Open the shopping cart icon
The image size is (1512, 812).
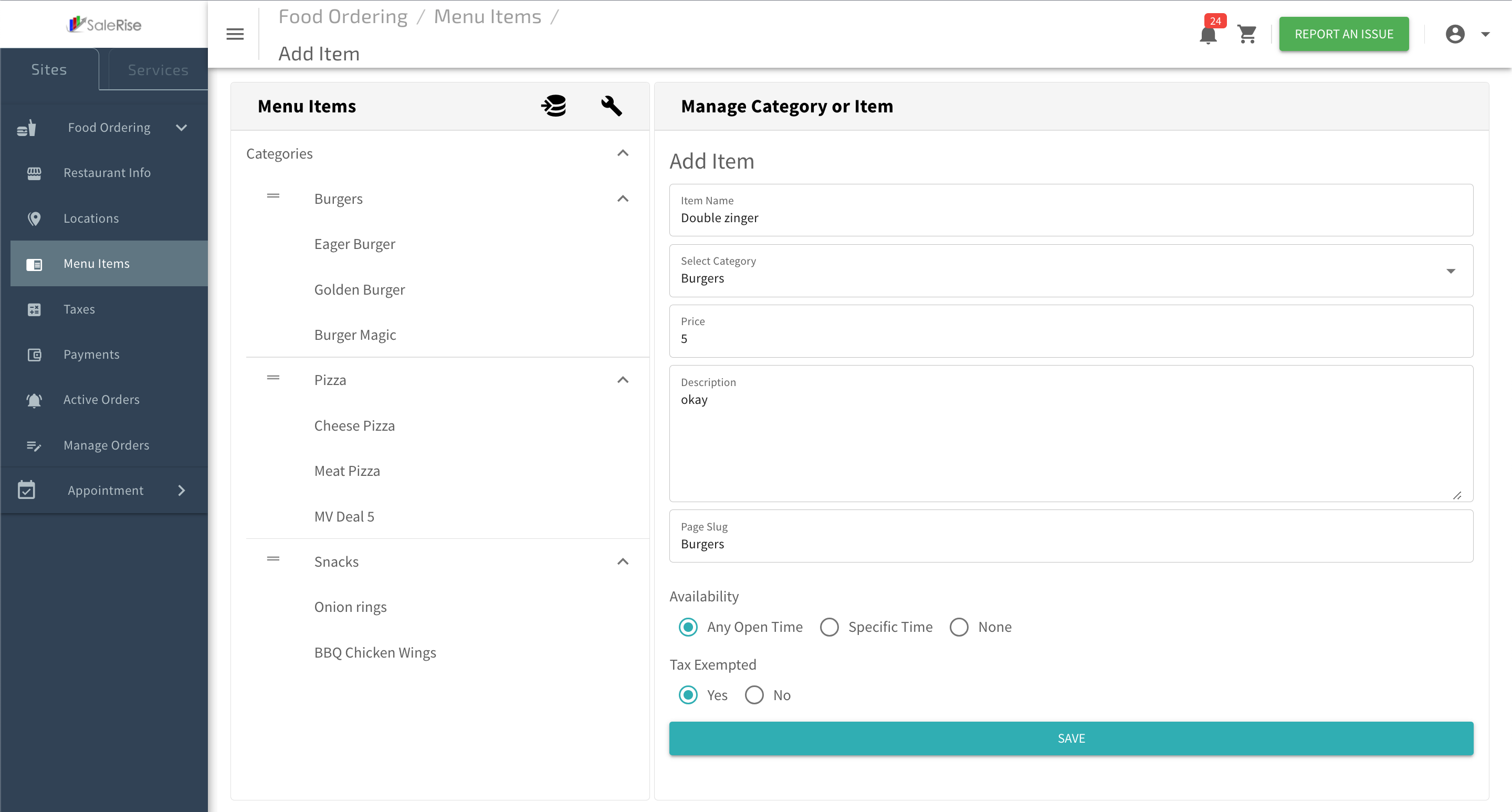[1247, 34]
